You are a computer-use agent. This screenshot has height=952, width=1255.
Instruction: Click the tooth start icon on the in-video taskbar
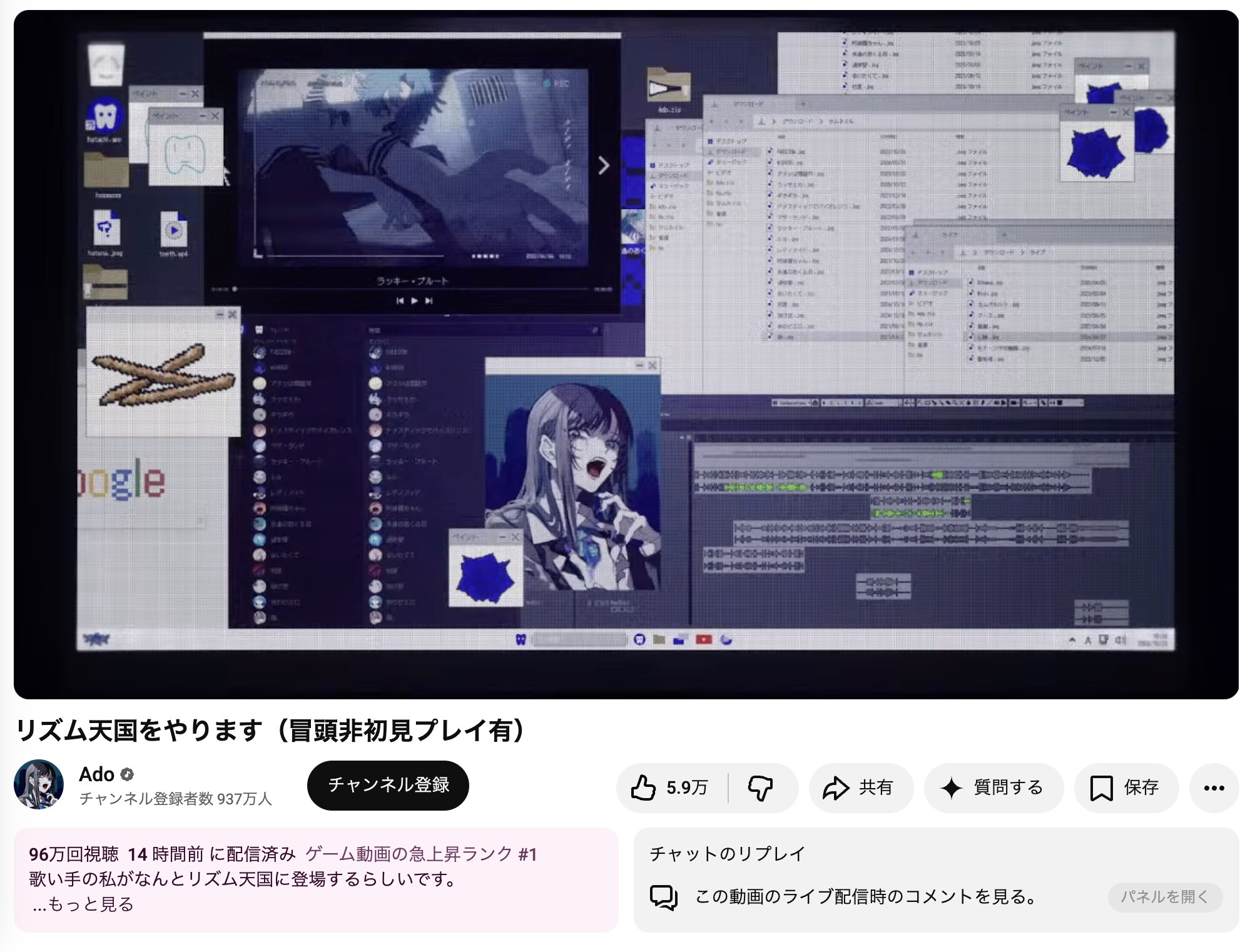coord(521,639)
